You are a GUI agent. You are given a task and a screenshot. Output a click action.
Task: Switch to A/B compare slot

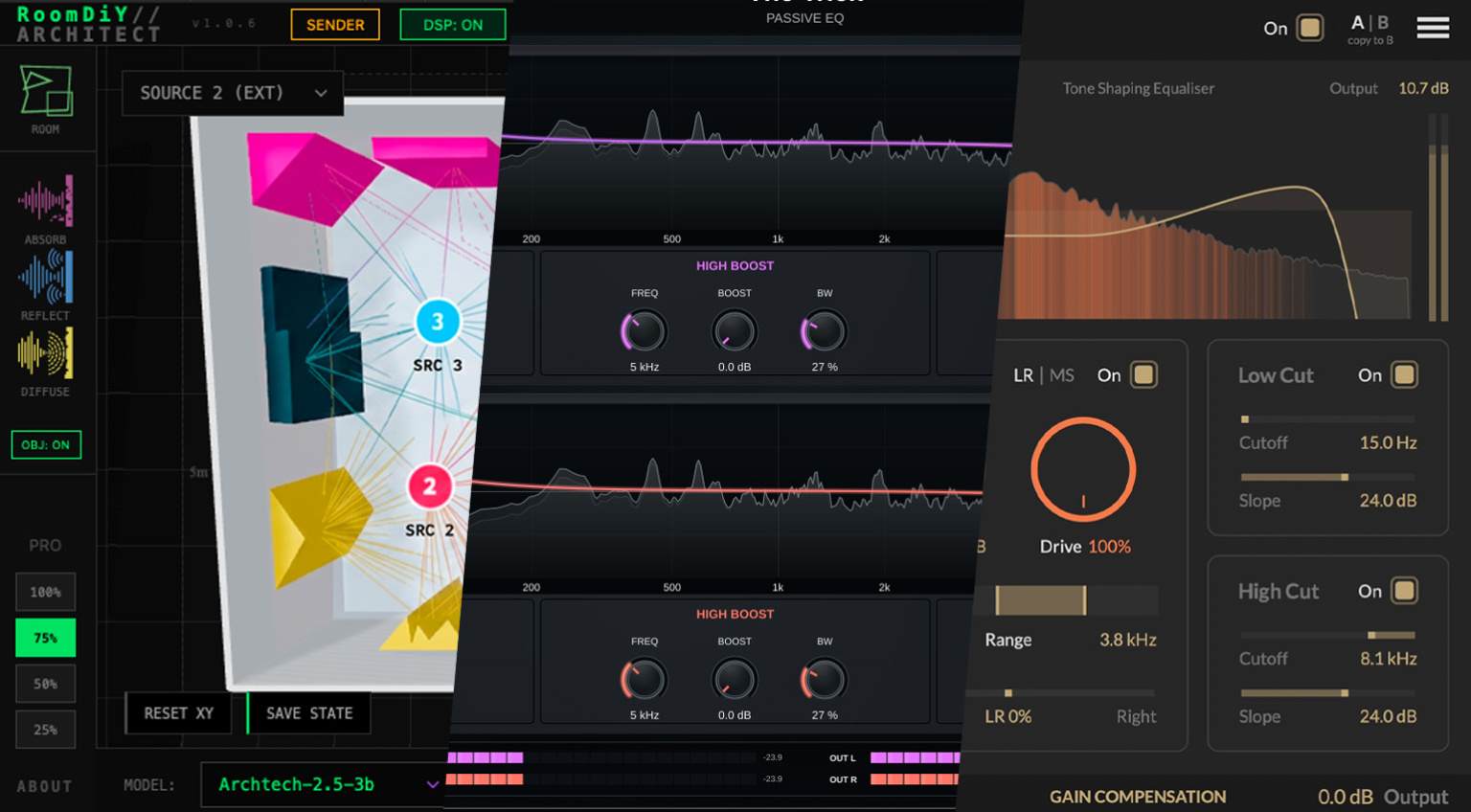1369,23
